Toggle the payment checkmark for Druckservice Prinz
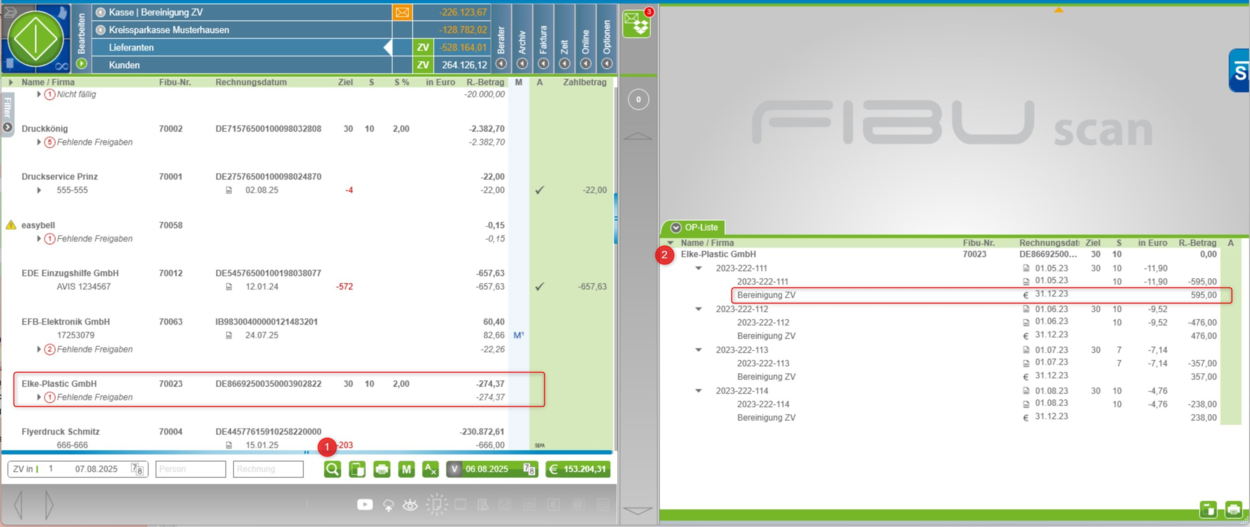1250x527 pixels. tap(539, 190)
